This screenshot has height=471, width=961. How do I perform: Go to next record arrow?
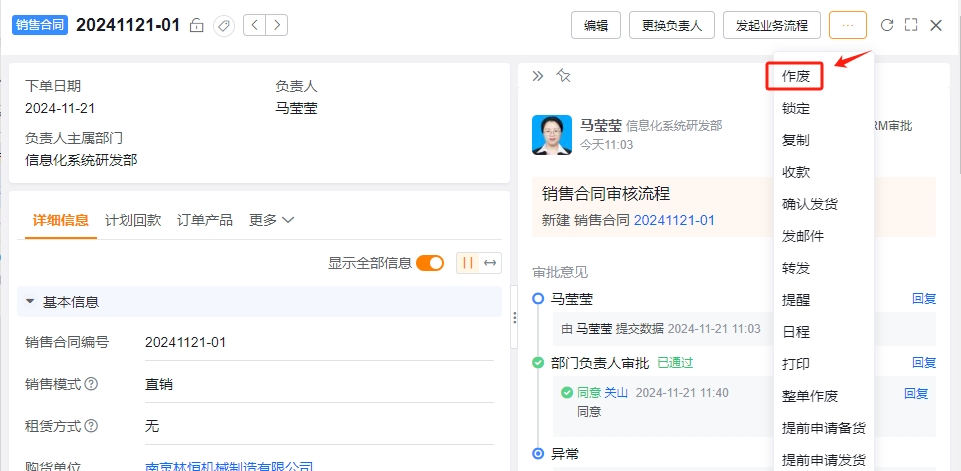tap(277, 25)
